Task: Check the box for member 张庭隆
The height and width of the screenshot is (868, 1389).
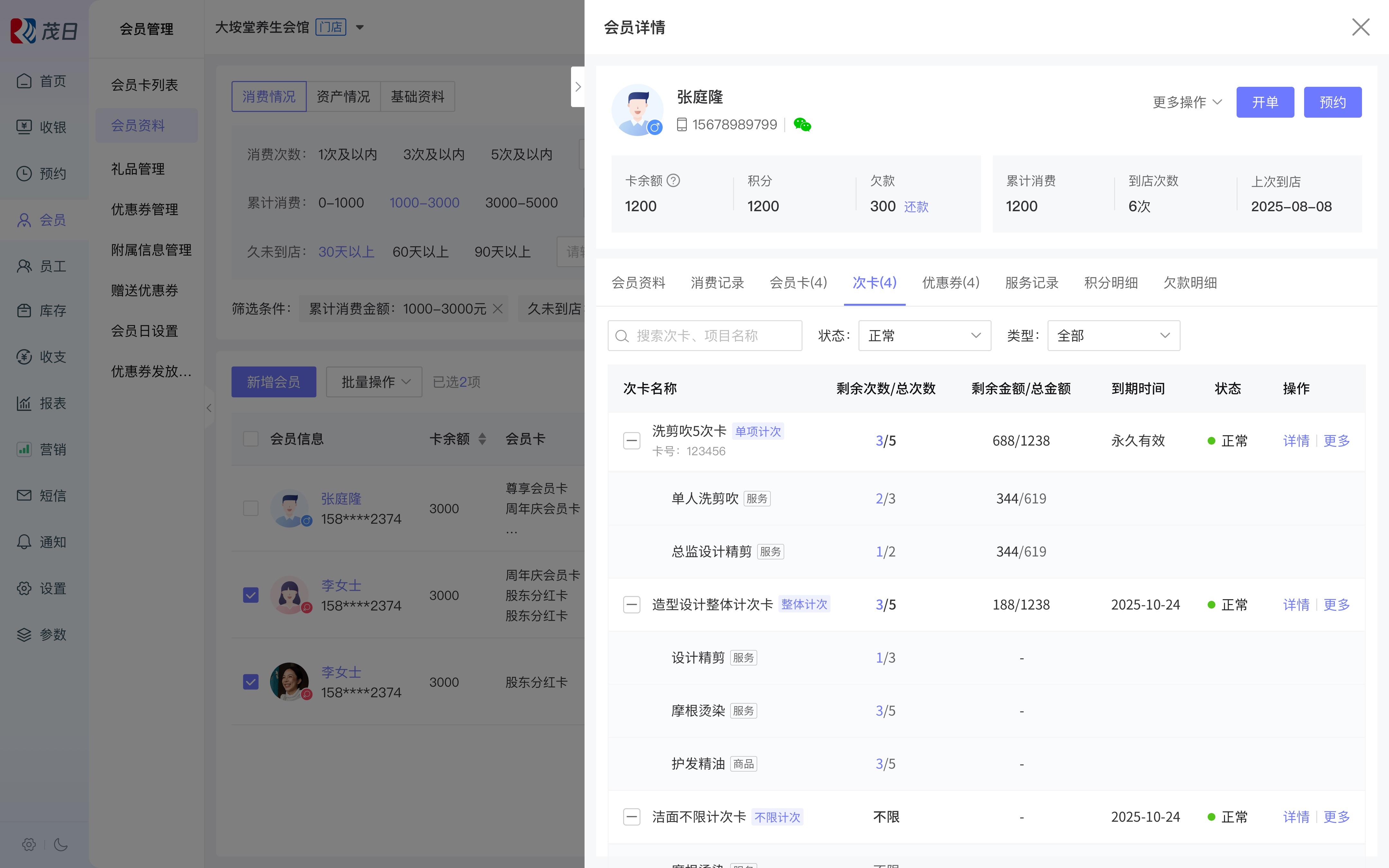Action: tap(251, 508)
